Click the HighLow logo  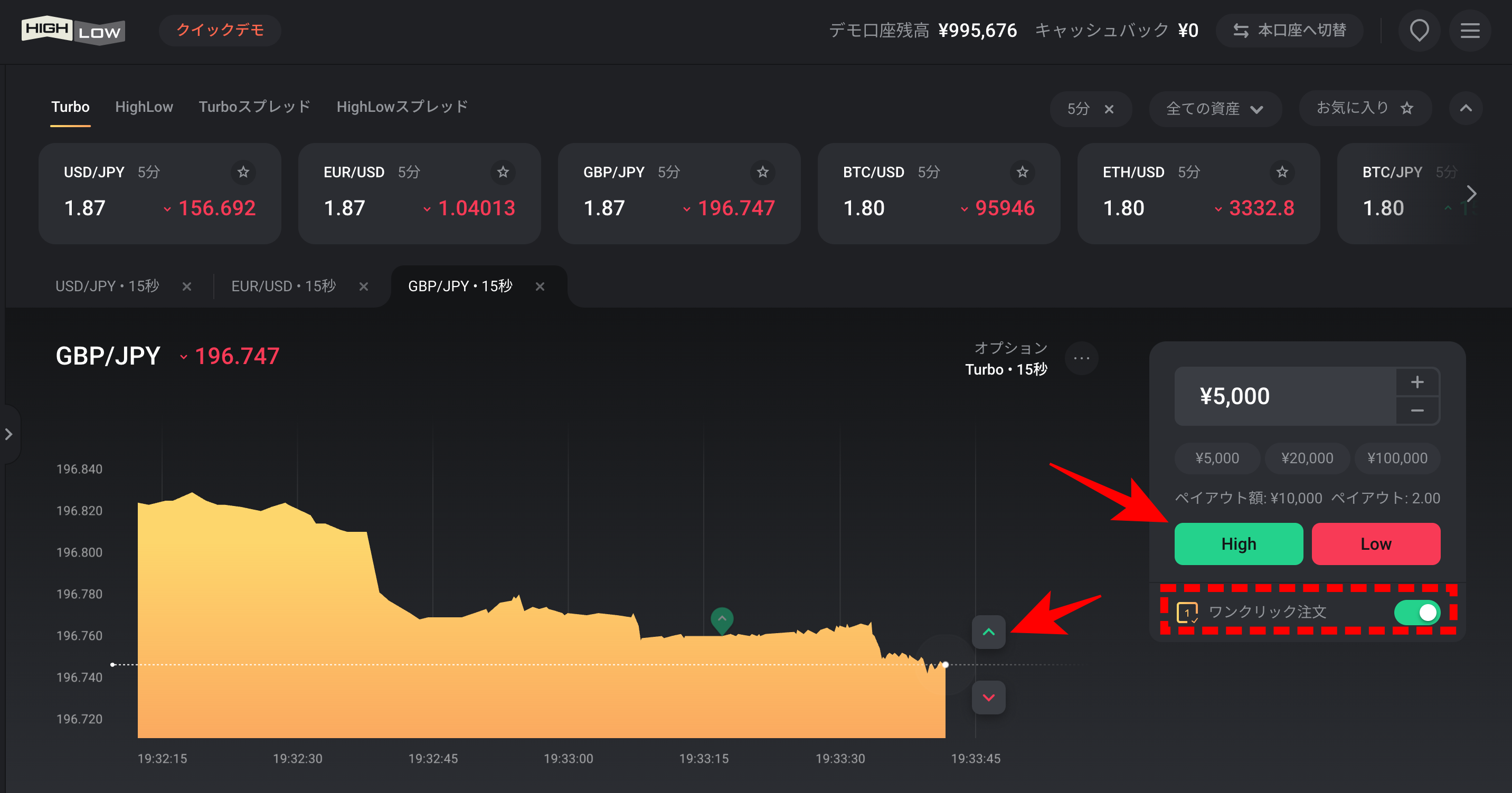(x=73, y=30)
